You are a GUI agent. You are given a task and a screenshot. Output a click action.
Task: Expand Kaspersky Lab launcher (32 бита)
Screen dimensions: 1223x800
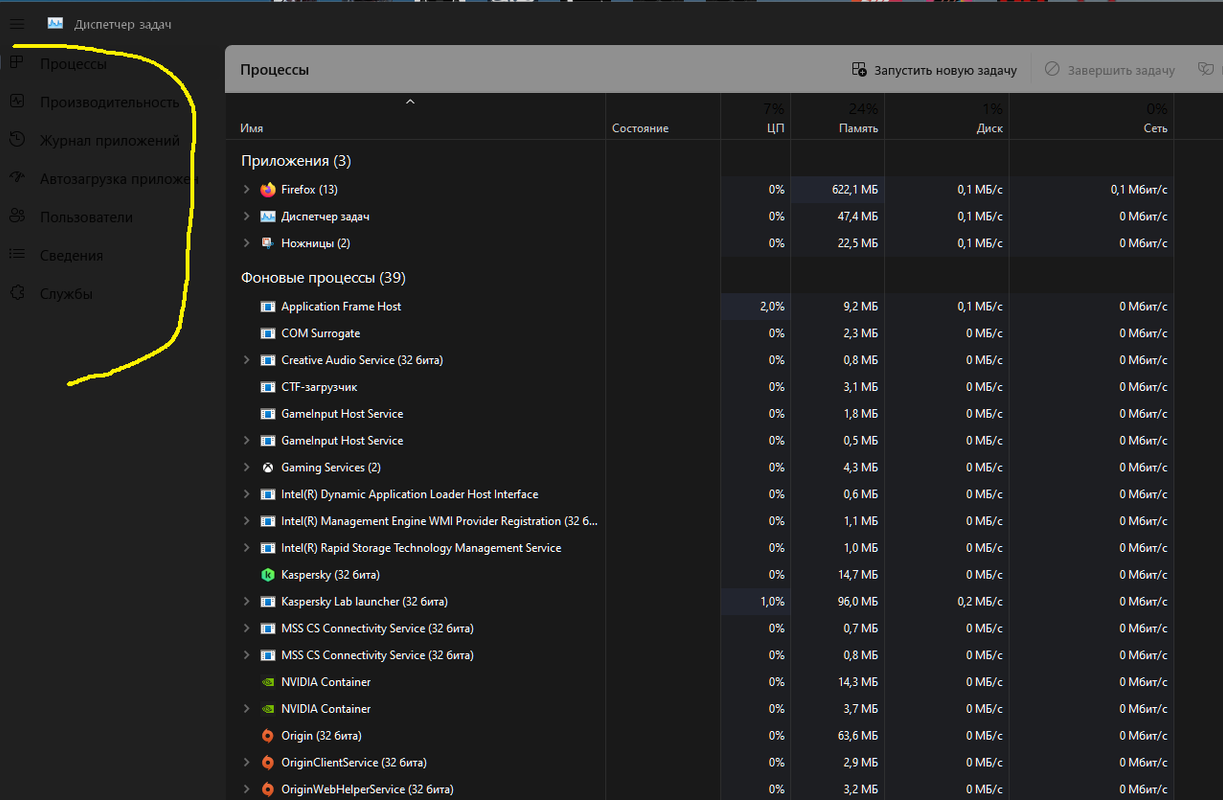[x=246, y=602]
